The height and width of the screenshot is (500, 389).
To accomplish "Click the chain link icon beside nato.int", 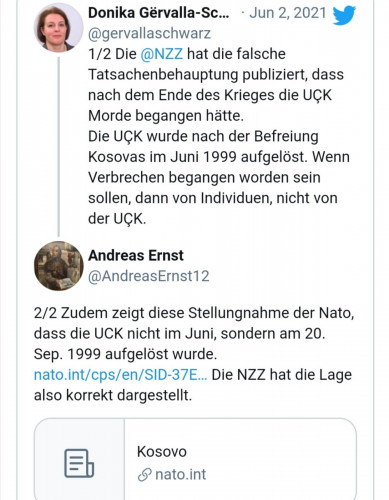I will pyautogui.click(x=145, y=475).
